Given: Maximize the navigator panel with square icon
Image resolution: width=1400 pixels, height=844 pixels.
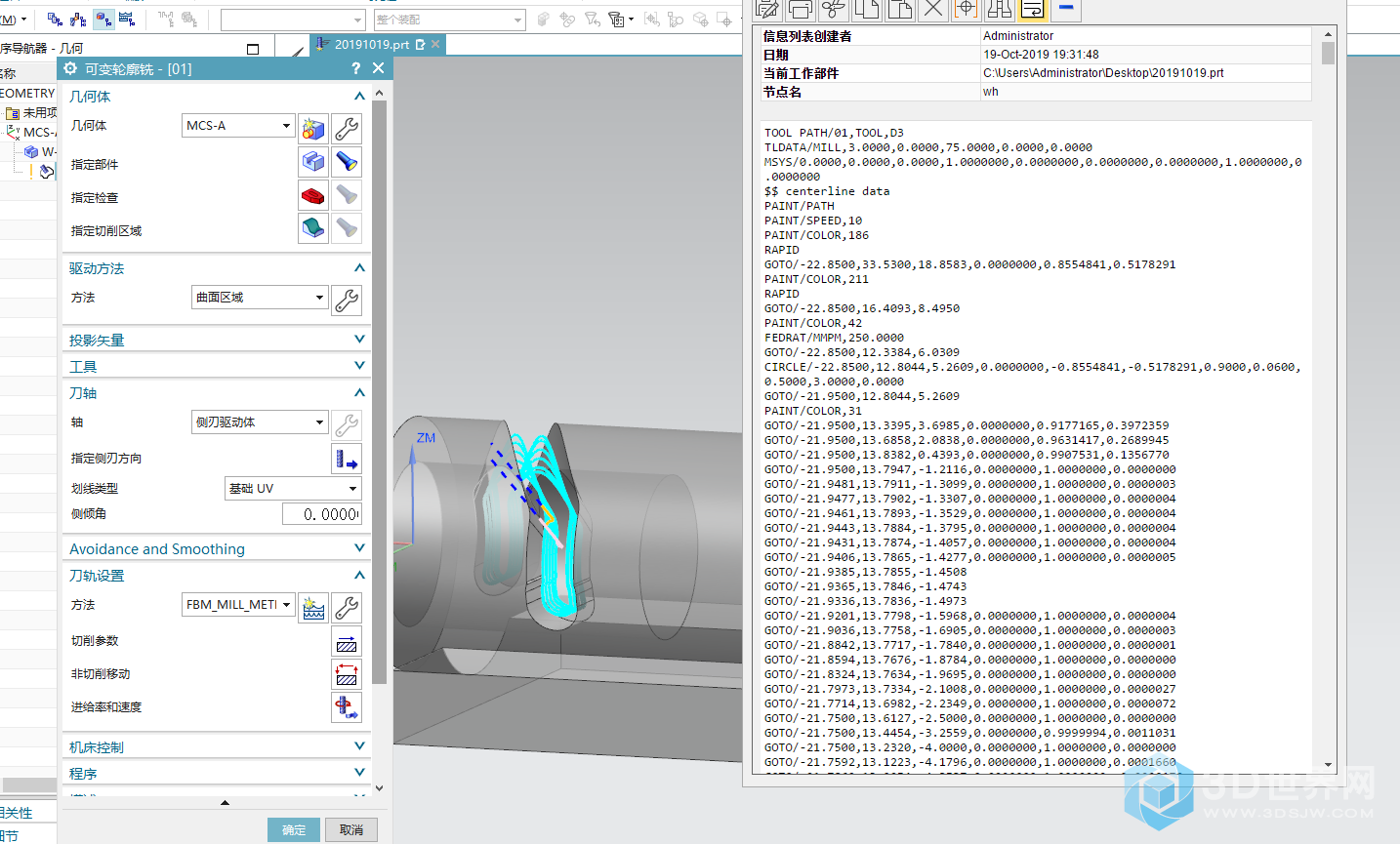Looking at the screenshot, I should [253, 49].
